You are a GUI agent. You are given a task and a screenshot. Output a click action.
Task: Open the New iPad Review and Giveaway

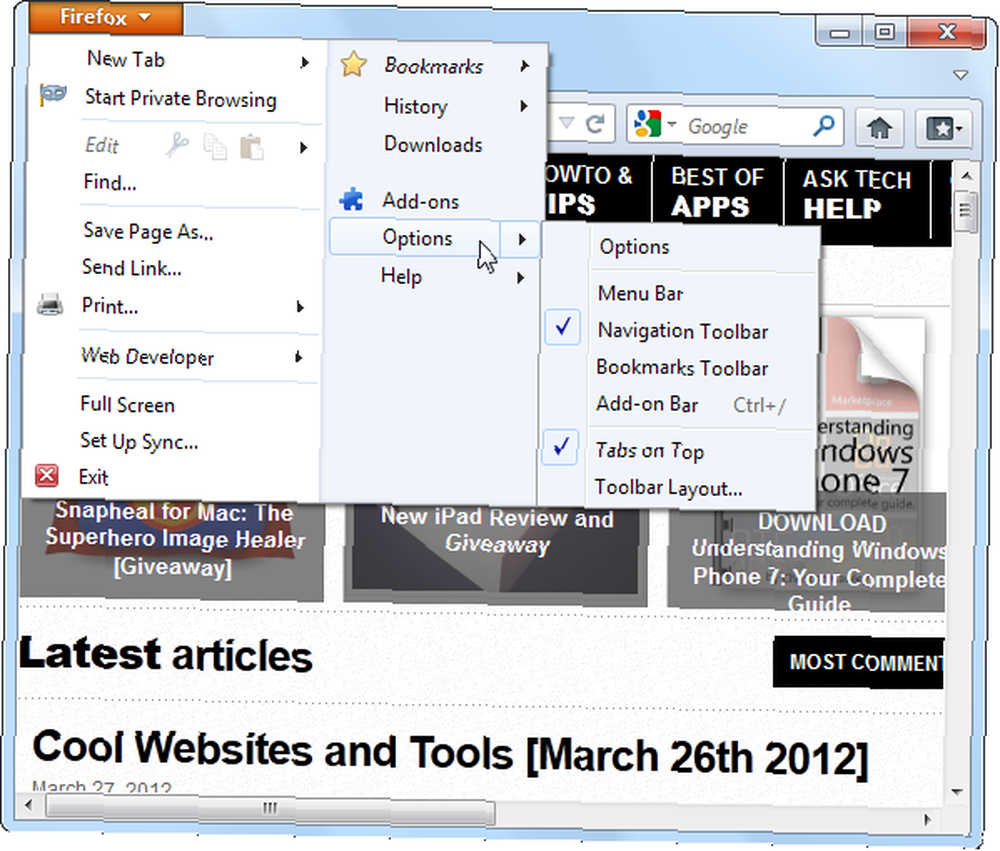496,530
